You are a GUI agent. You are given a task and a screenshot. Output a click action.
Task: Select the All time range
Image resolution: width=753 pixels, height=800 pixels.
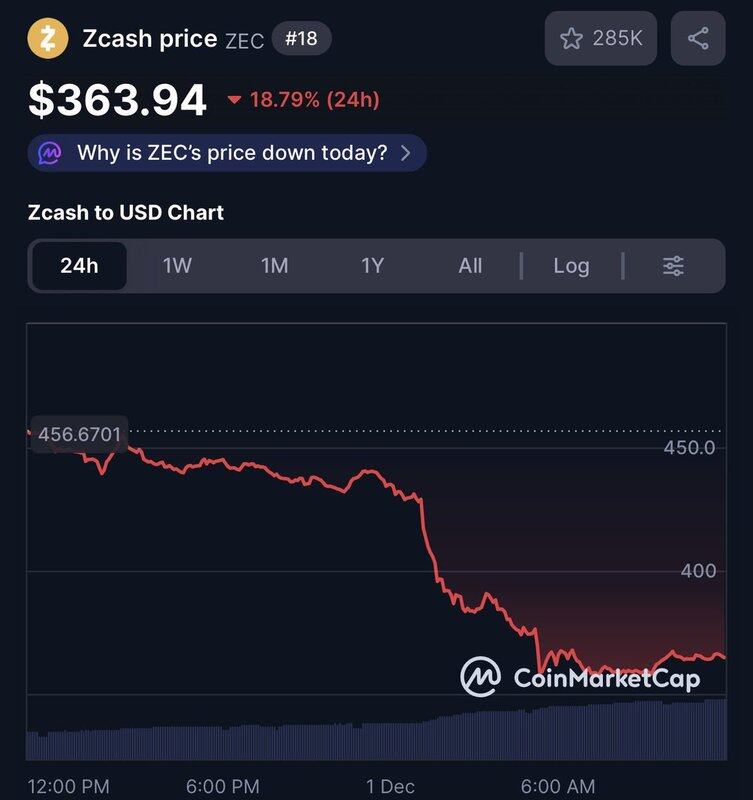[x=470, y=266]
